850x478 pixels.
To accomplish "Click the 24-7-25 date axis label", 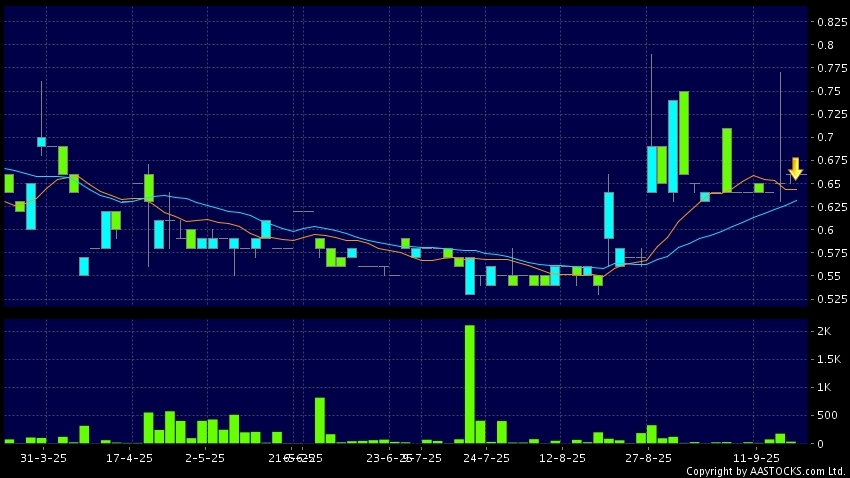I will [488, 458].
